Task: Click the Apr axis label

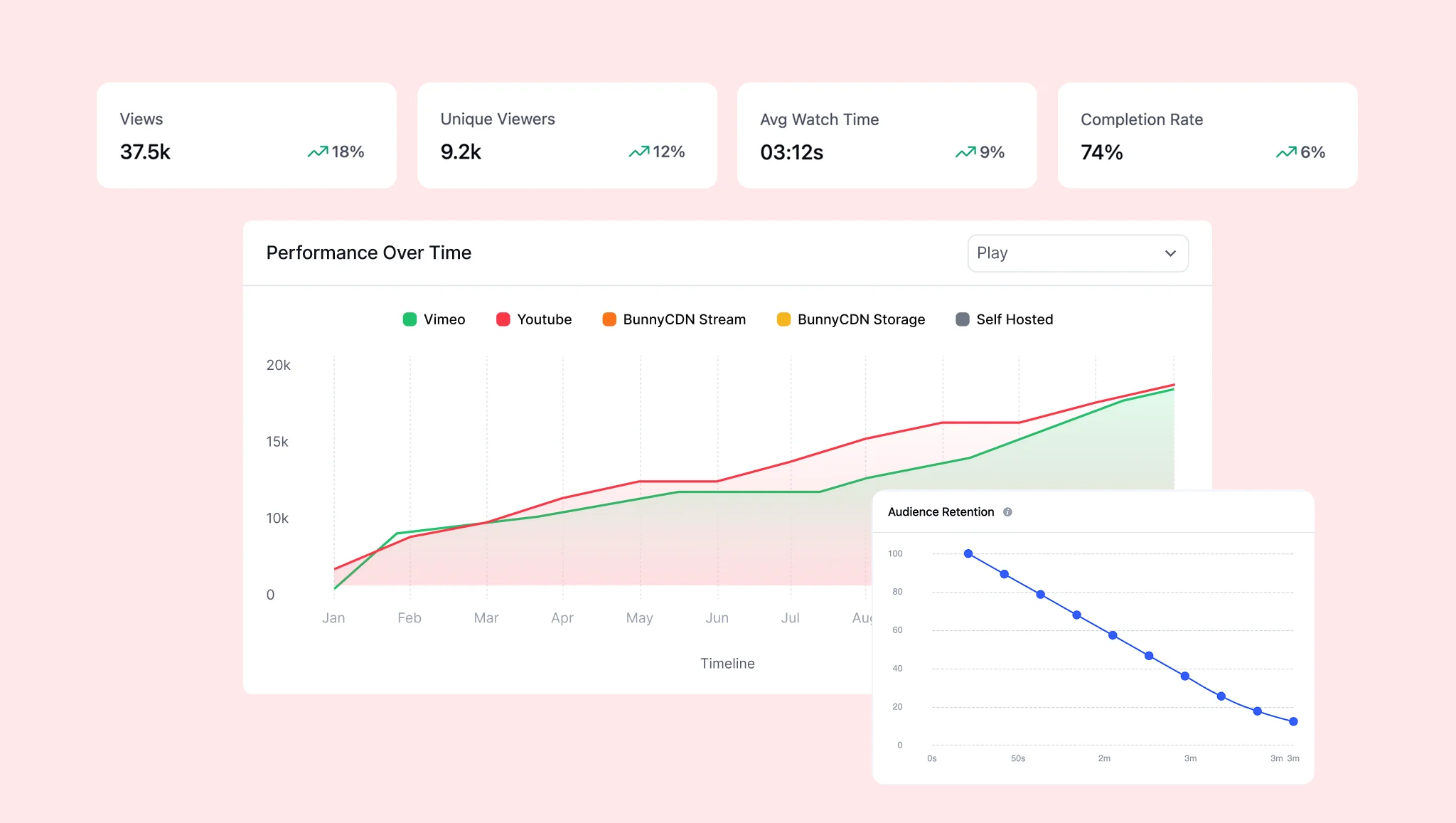Action: click(x=562, y=618)
